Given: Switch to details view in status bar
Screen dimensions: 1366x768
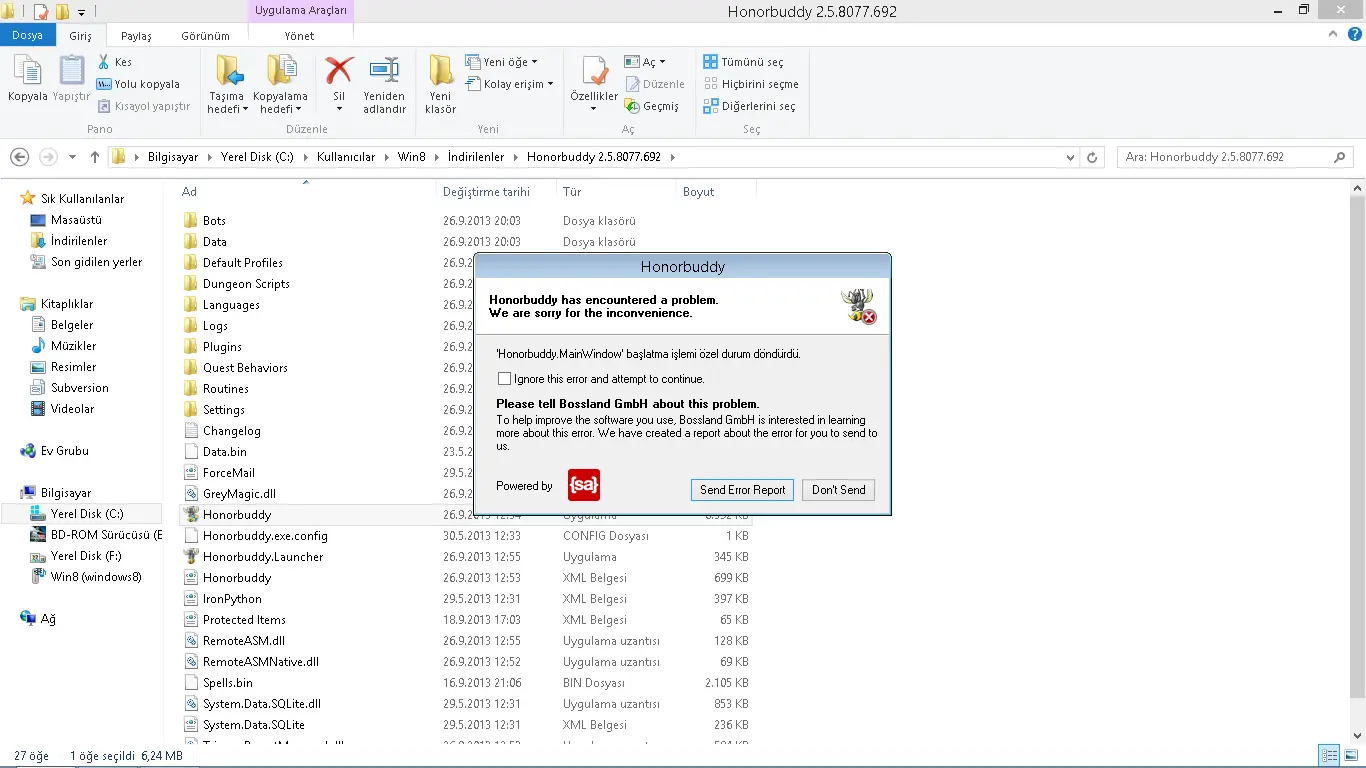Looking at the screenshot, I should point(1329,756).
